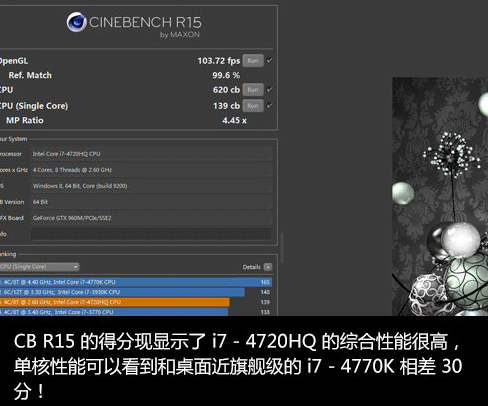Toggle the CPU (Single Core) test checkbox
The height and width of the screenshot is (406, 488).
270,106
